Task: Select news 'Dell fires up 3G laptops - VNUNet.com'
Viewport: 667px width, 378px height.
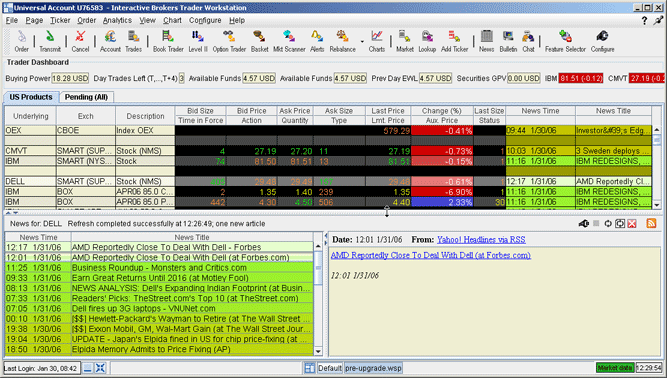Action: (x=159, y=308)
